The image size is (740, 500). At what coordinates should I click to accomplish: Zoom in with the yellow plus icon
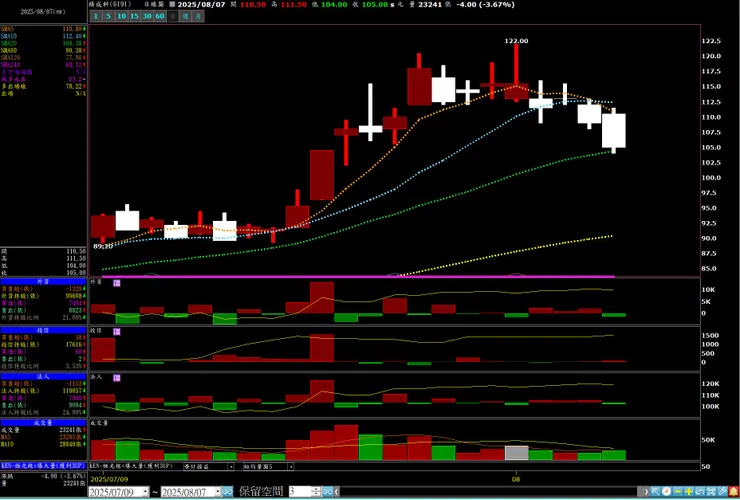[x=689, y=491]
